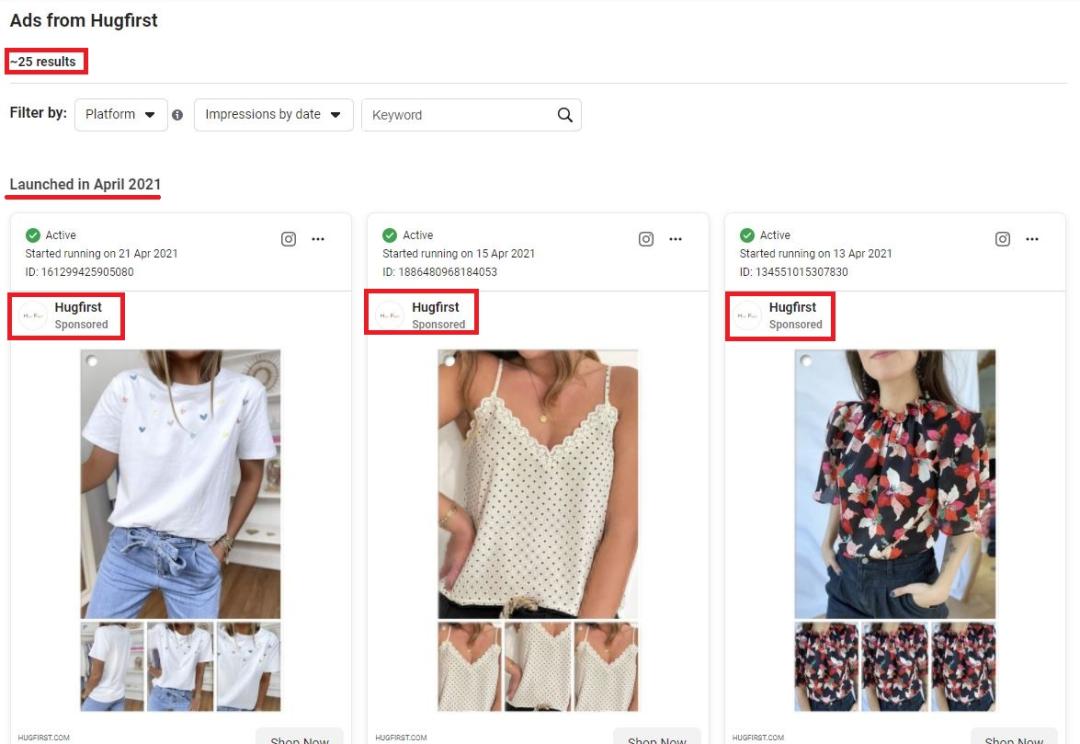
Task: Click 'Started running on 13 Apr 2021' text
Action: point(816,254)
